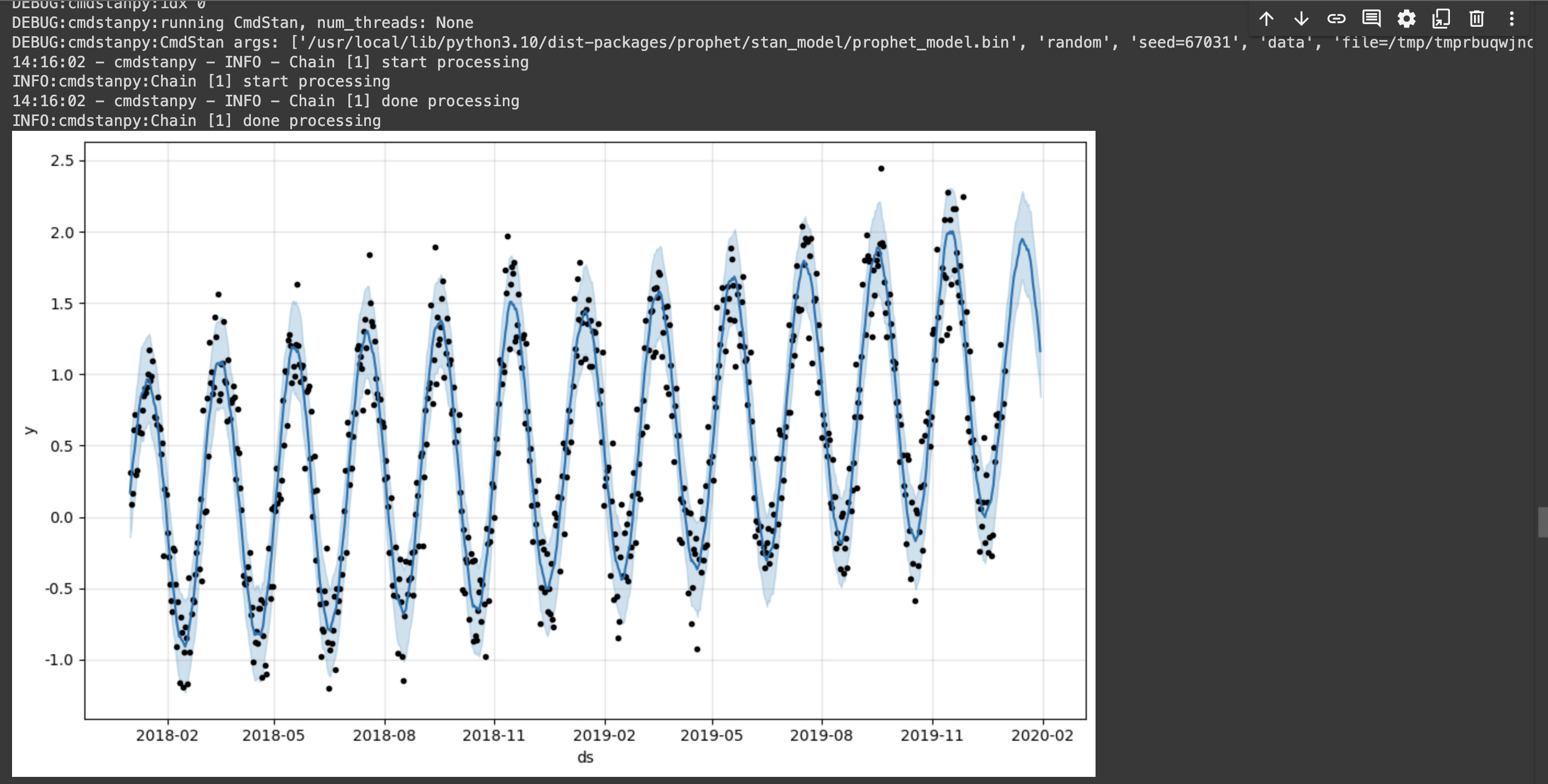Click the 2018-02 x-axis tick label
This screenshot has width=1548, height=784.
pos(167,735)
